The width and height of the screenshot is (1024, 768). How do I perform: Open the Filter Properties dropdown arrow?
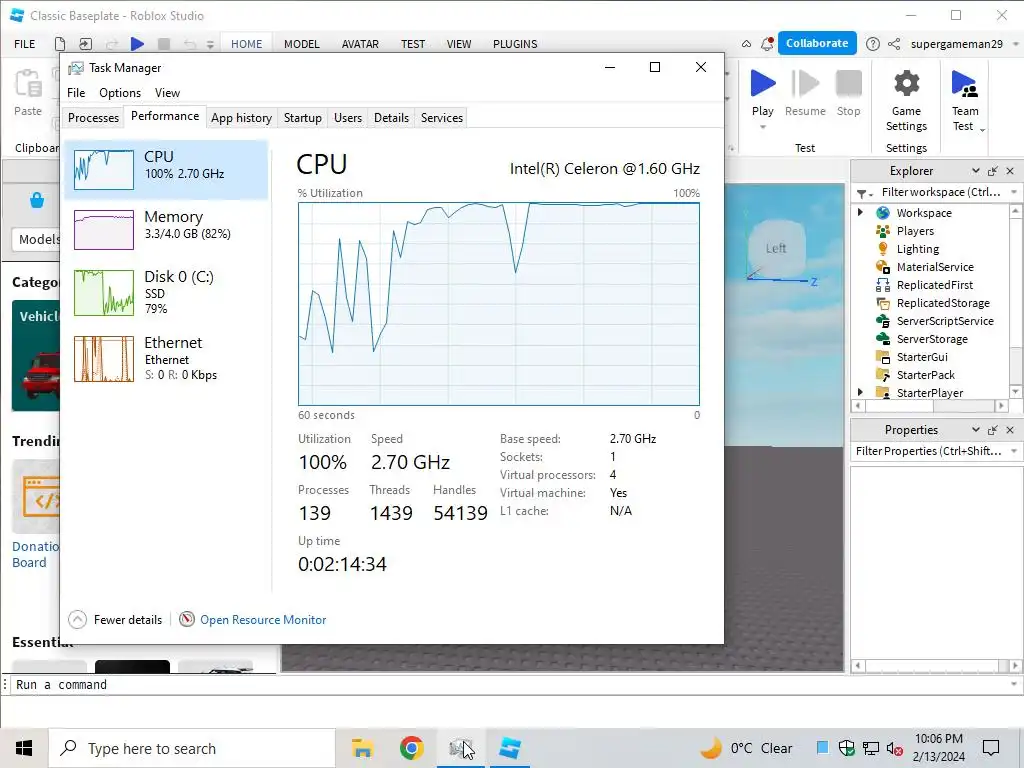(1014, 451)
